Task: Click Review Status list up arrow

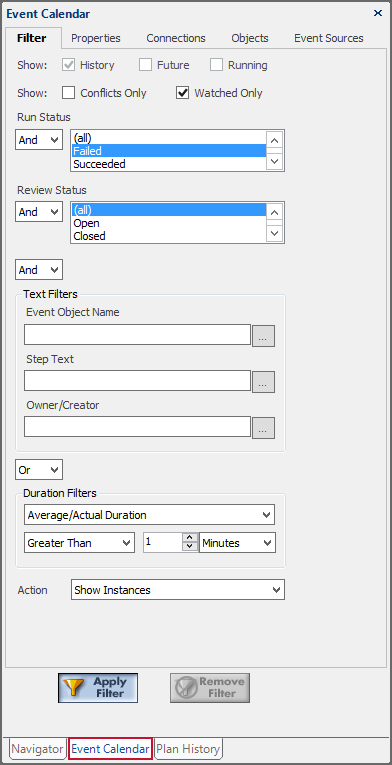Action: pyautogui.click(x=275, y=212)
